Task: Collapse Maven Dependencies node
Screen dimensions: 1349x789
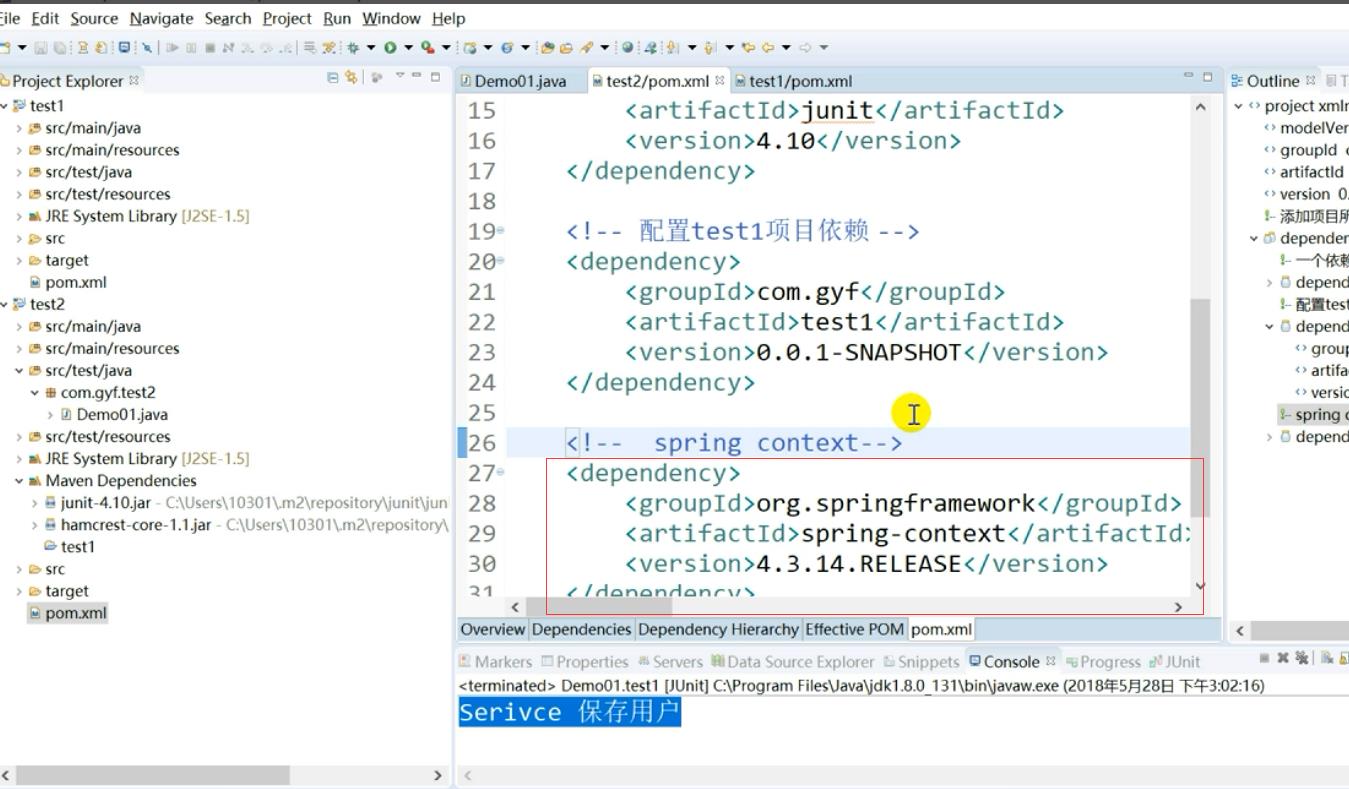Action: coord(19,481)
